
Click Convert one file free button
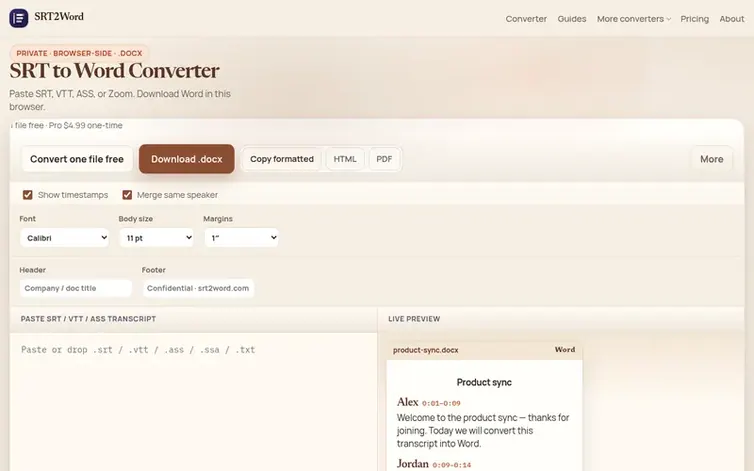pos(77,159)
